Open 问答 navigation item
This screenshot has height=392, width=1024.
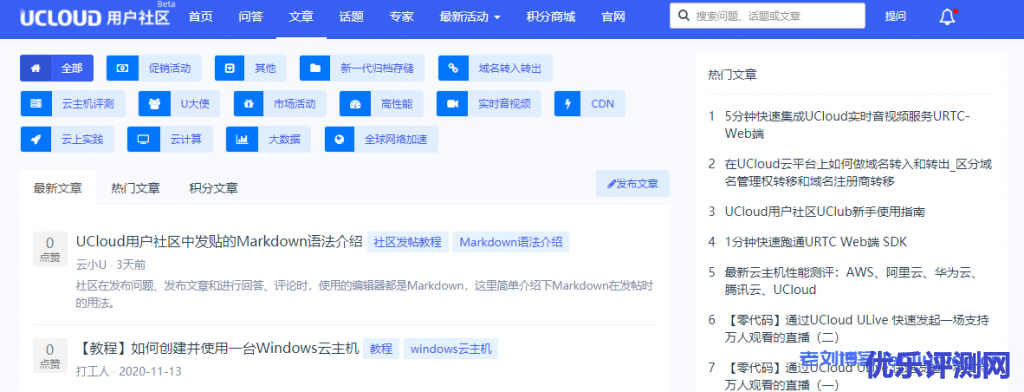(250, 17)
